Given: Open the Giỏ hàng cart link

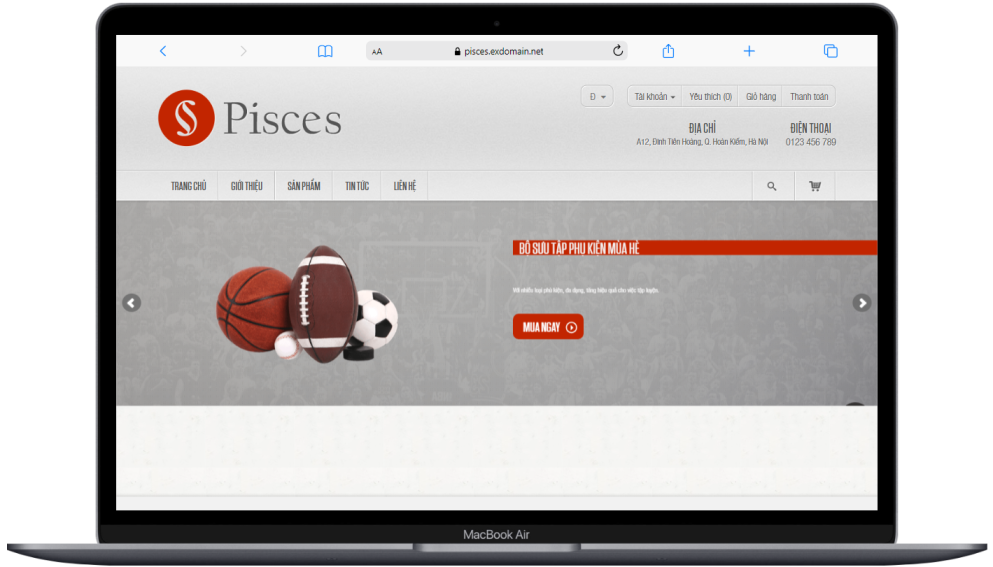Looking at the screenshot, I should coord(761,96).
